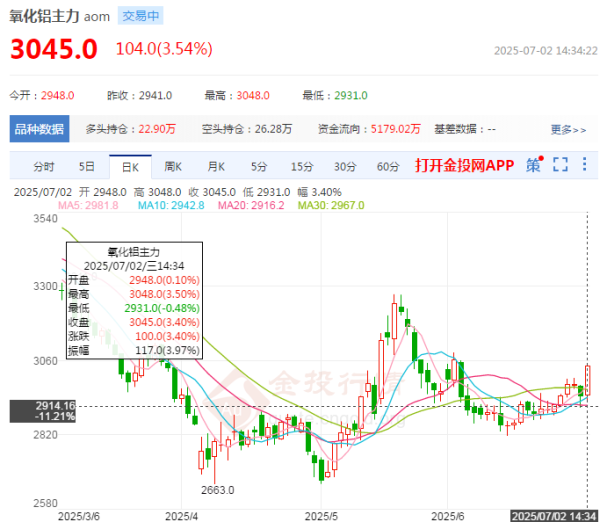Click 最高 value 3048.0
The image size is (600, 522).
pos(253,95)
